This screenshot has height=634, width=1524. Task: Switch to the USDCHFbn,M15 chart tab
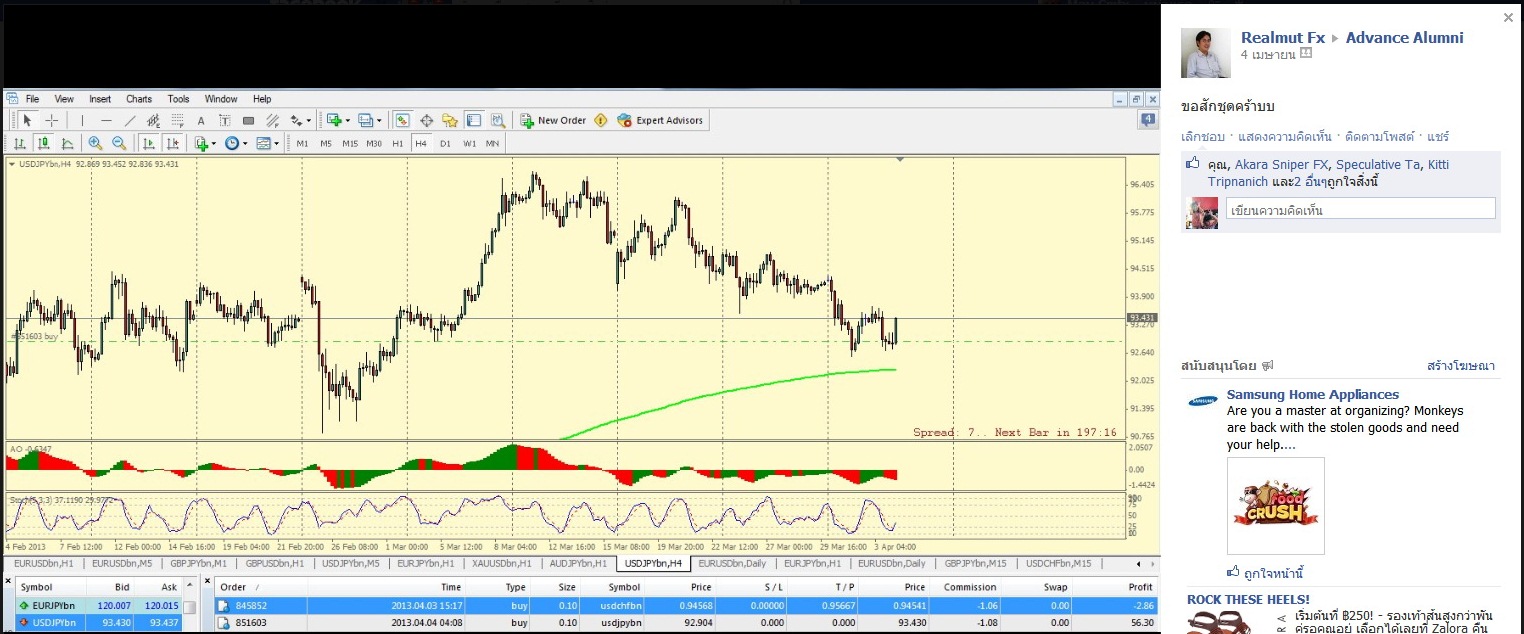click(1059, 564)
